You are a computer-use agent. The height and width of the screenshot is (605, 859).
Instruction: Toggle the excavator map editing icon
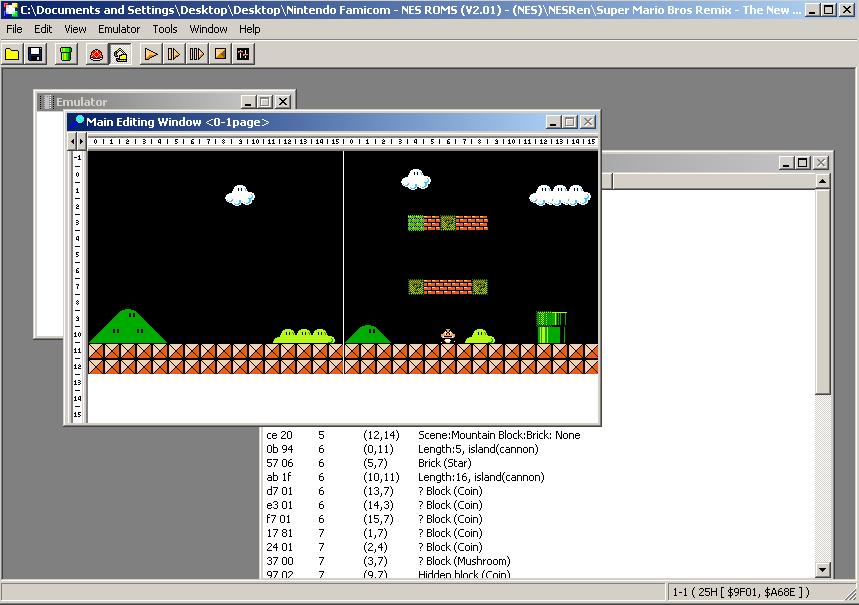pyautogui.click(x=120, y=54)
